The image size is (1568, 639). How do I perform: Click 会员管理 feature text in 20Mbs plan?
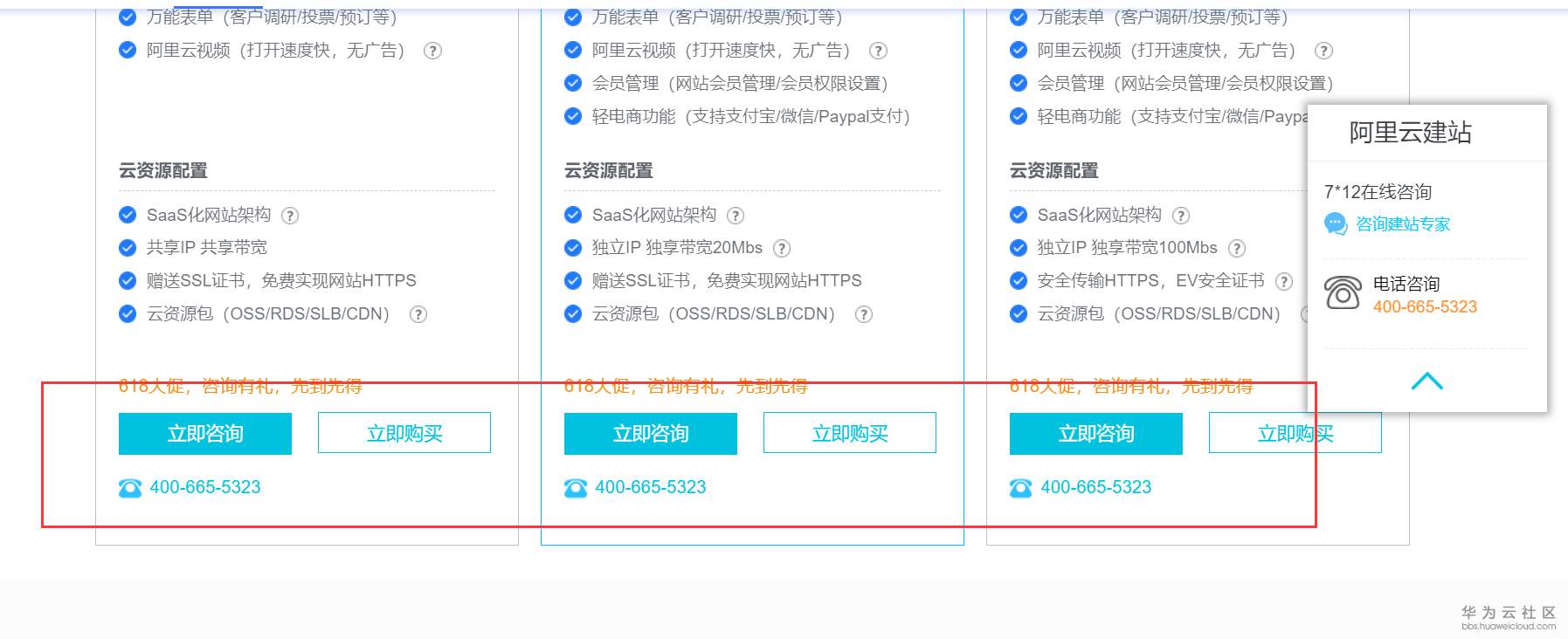pos(740,84)
